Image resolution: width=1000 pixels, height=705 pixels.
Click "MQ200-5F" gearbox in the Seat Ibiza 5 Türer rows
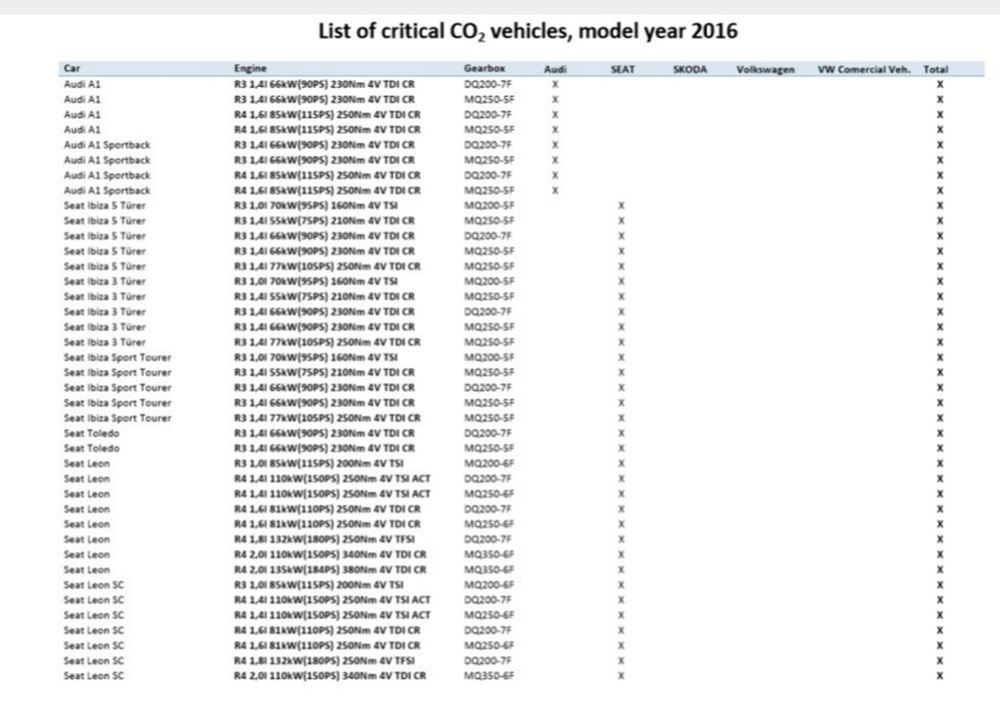(x=489, y=205)
